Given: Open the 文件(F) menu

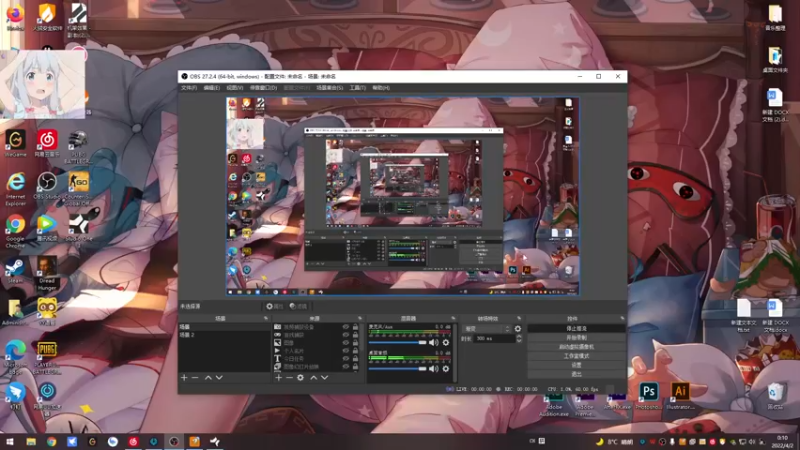Looking at the screenshot, I should 189,88.
